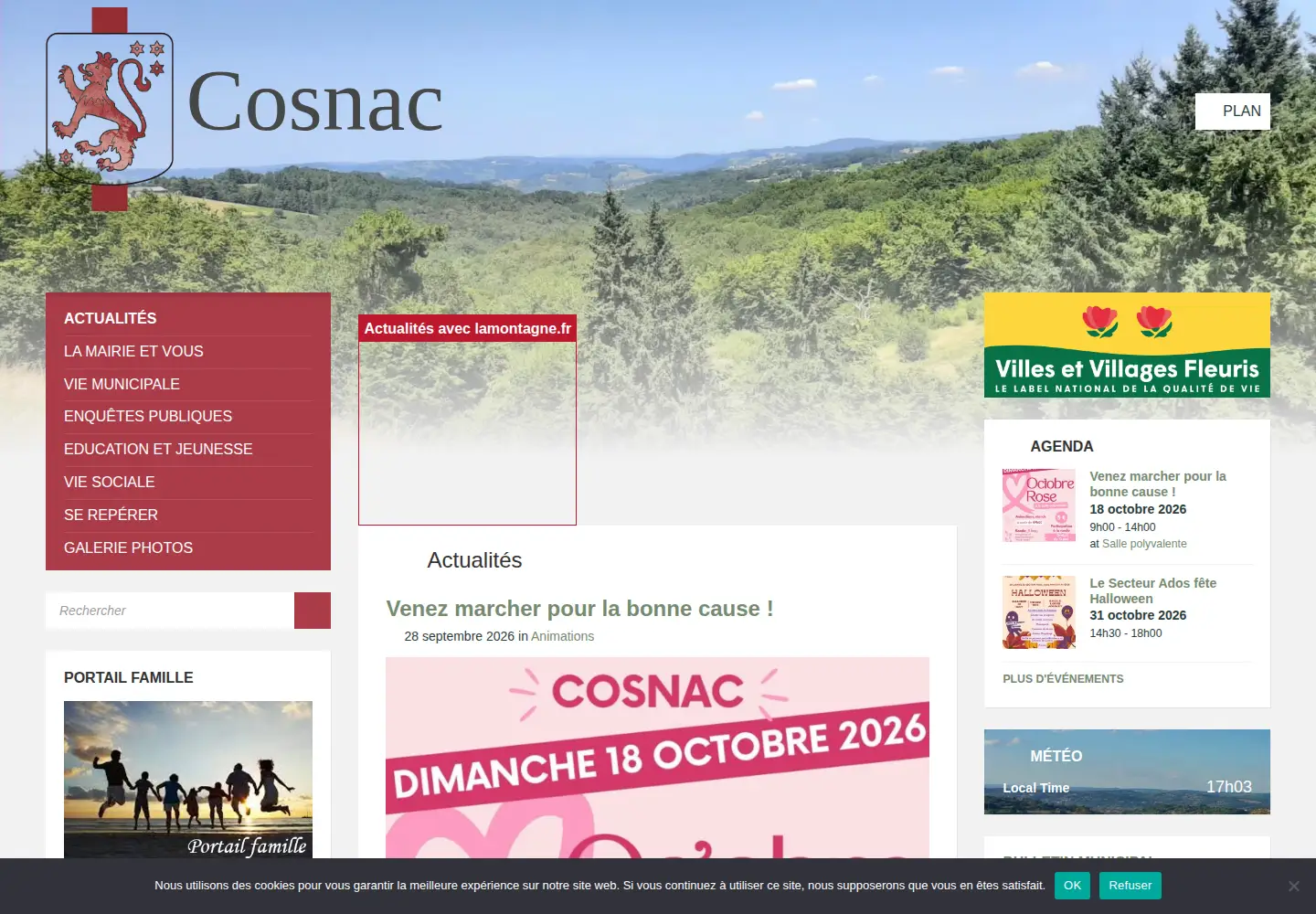
Task: Open article title Venez marcher pour la bonne cause
Action: (x=579, y=609)
